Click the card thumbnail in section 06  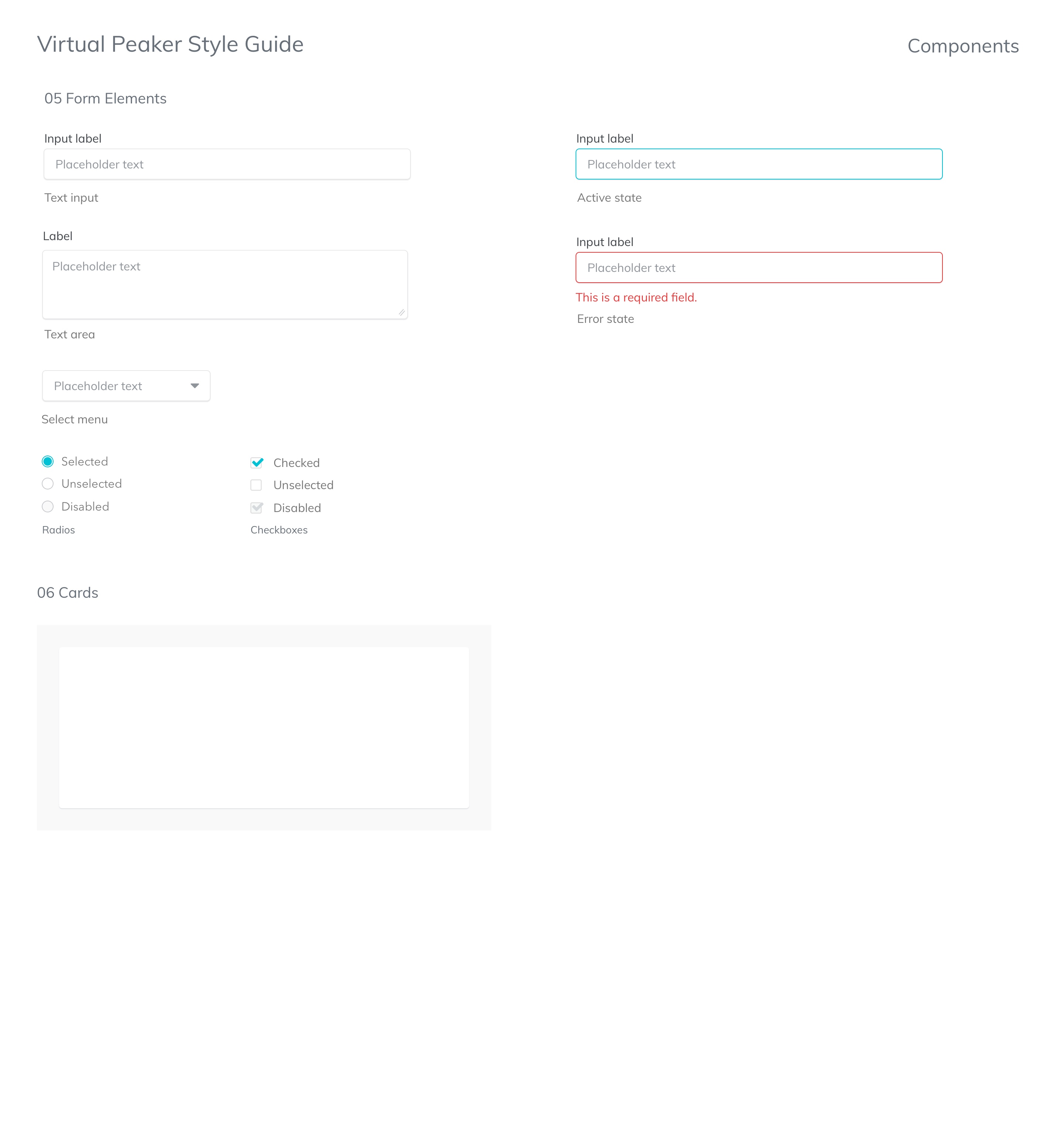pyautogui.click(x=264, y=727)
